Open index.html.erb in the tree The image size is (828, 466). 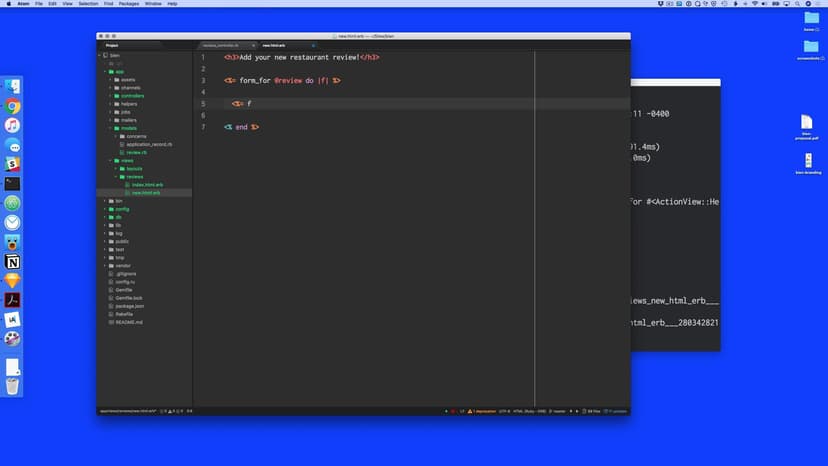pyautogui.click(x=145, y=185)
